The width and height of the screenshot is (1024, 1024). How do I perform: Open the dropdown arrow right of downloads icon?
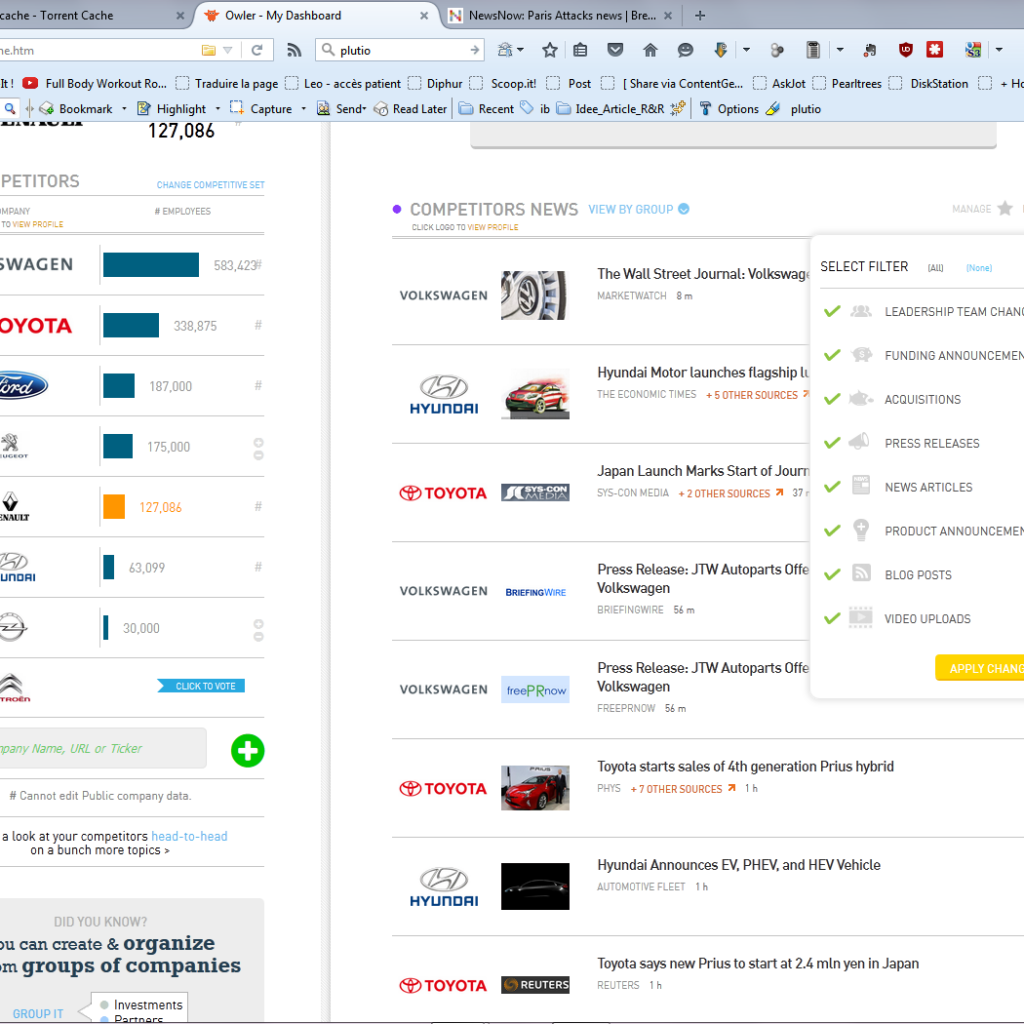click(746, 50)
